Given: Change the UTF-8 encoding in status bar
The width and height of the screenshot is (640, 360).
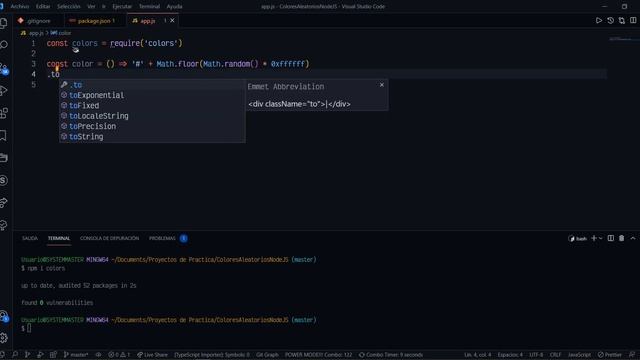Looking at the screenshot, I should [536, 355].
